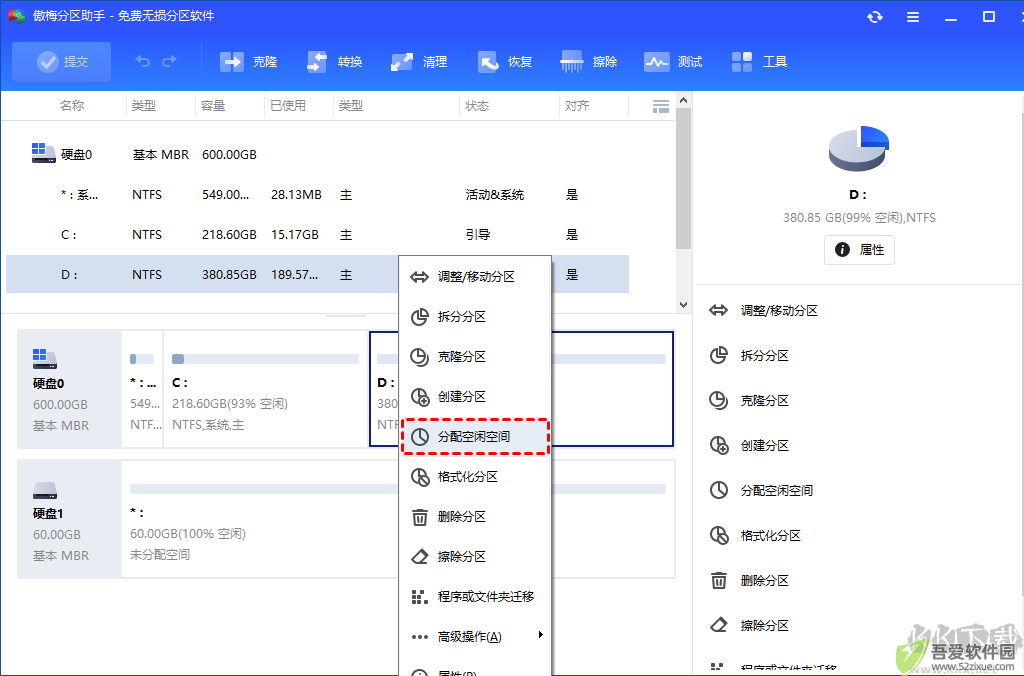Open the 恢复 recovery toolbar item

(x=504, y=61)
